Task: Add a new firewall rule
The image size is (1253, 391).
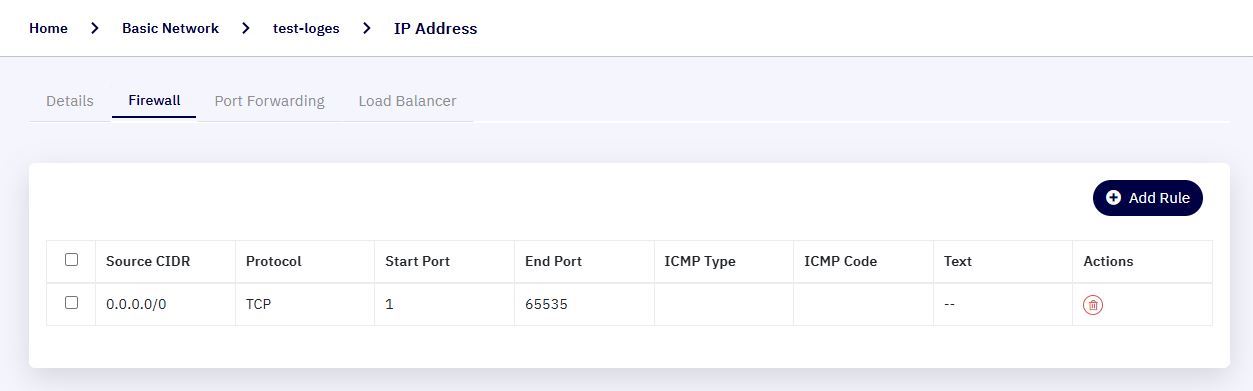Action: (1148, 198)
